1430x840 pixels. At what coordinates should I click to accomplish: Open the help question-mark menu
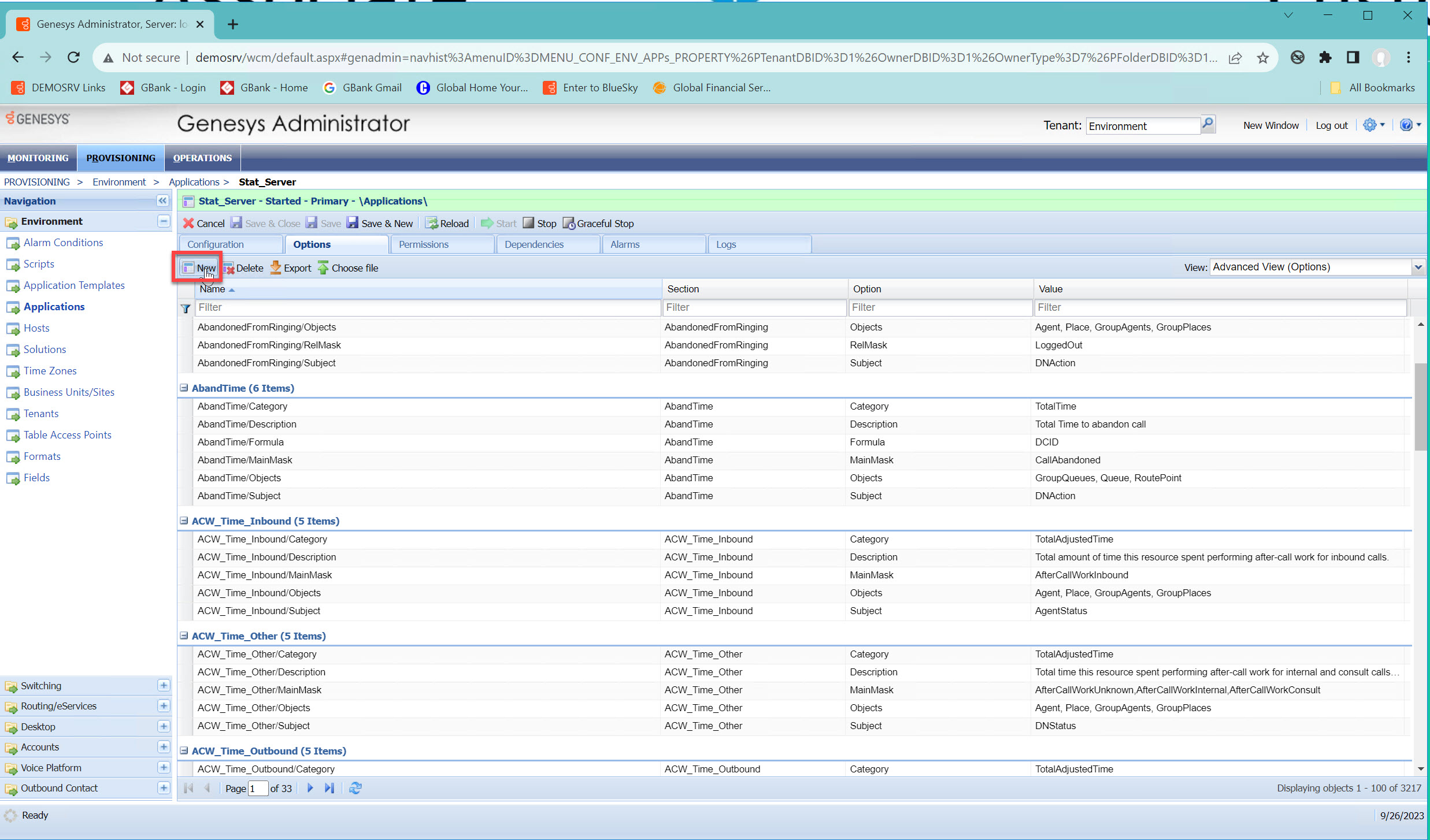pyautogui.click(x=1410, y=125)
